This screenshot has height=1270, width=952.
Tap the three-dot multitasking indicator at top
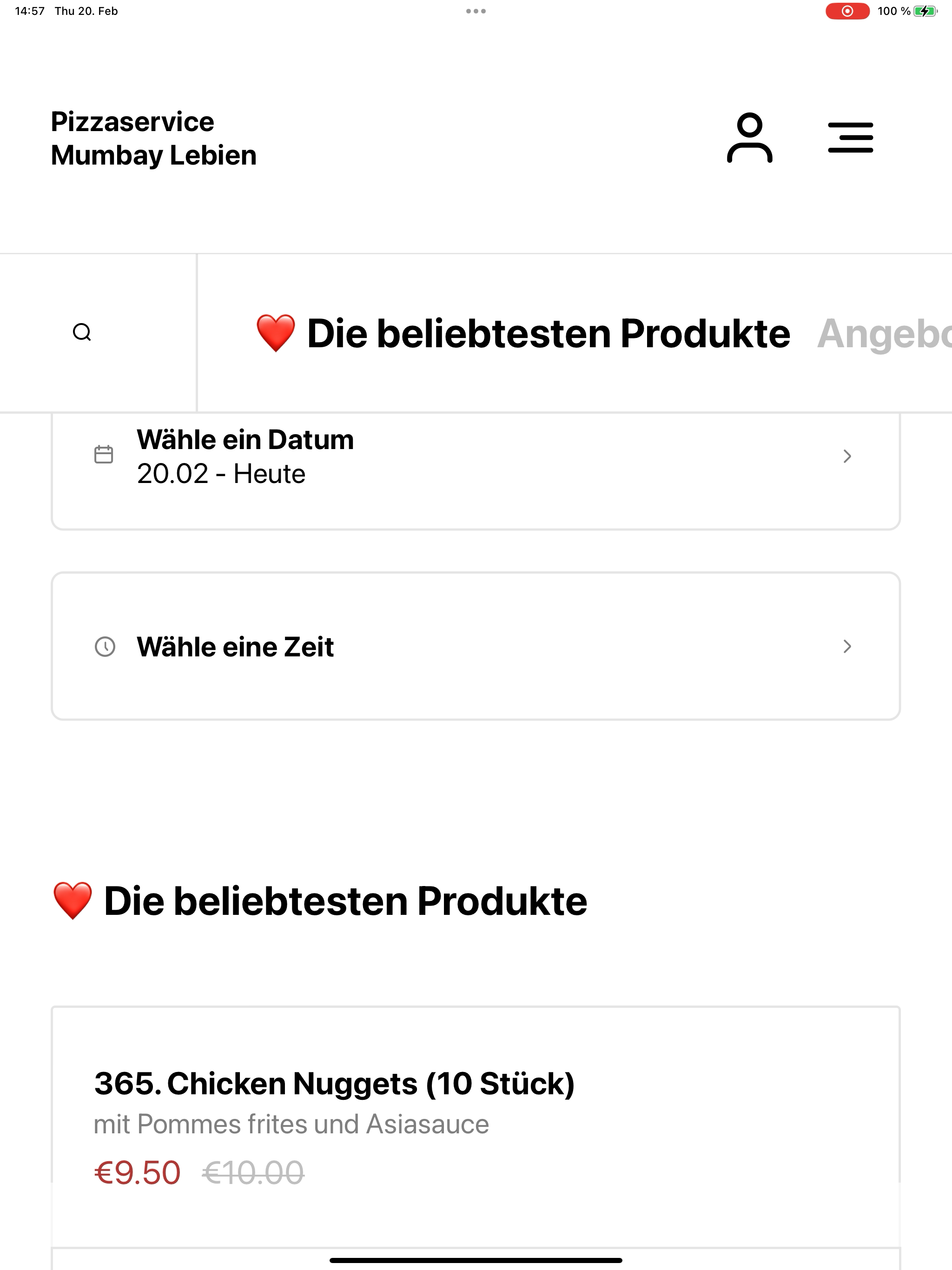pyautogui.click(x=476, y=11)
